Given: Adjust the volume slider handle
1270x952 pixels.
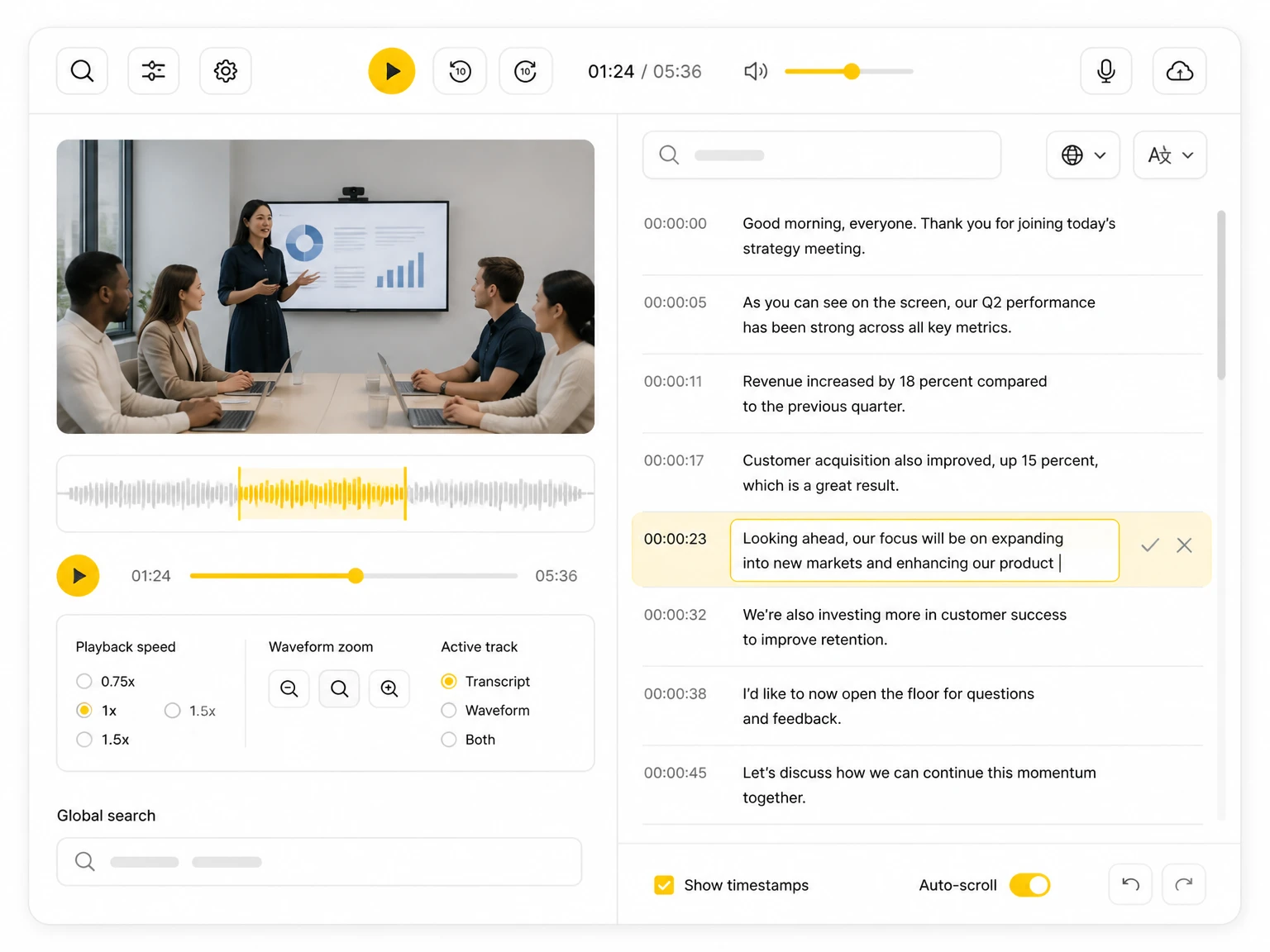Looking at the screenshot, I should coord(852,72).
